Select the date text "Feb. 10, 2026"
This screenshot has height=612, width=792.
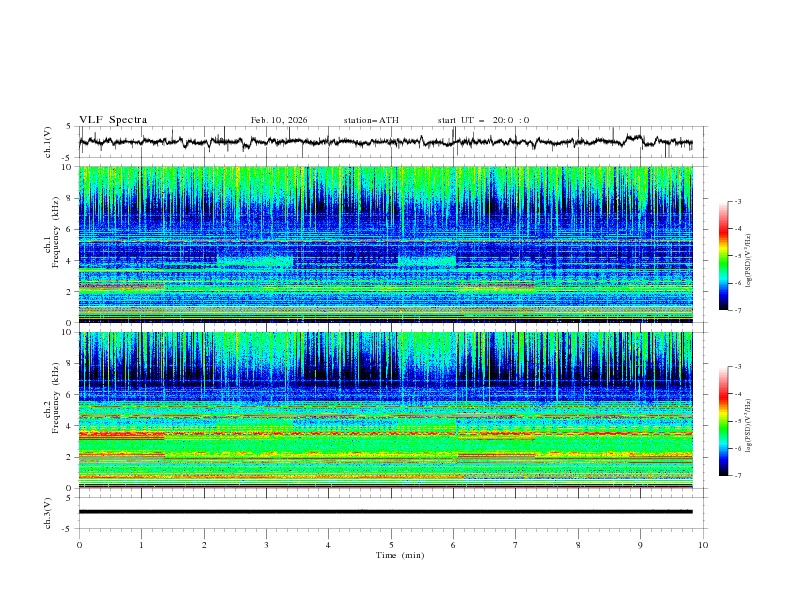279,120
